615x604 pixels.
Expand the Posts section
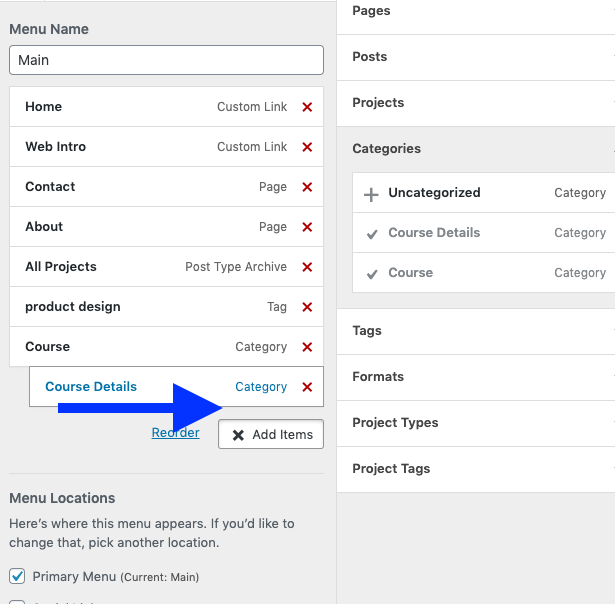point(476,57)
